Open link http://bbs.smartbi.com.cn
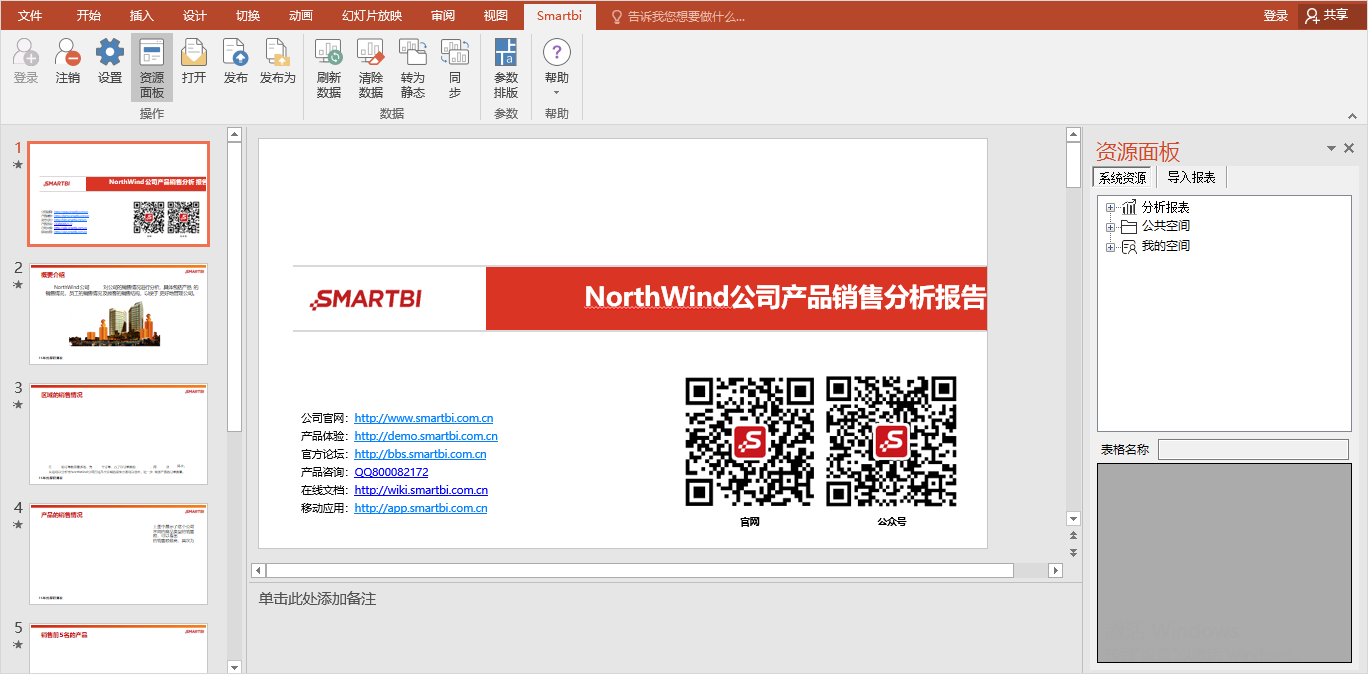Screen dimensions: 1368x674 pyautogui.click(x=421, y=454)
